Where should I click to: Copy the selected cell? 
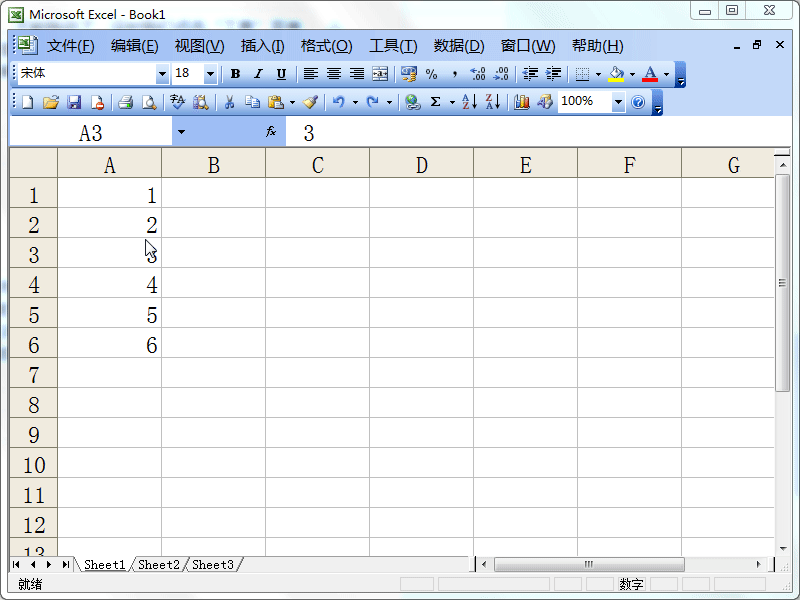pyautogui.click(x=253, y=102)
